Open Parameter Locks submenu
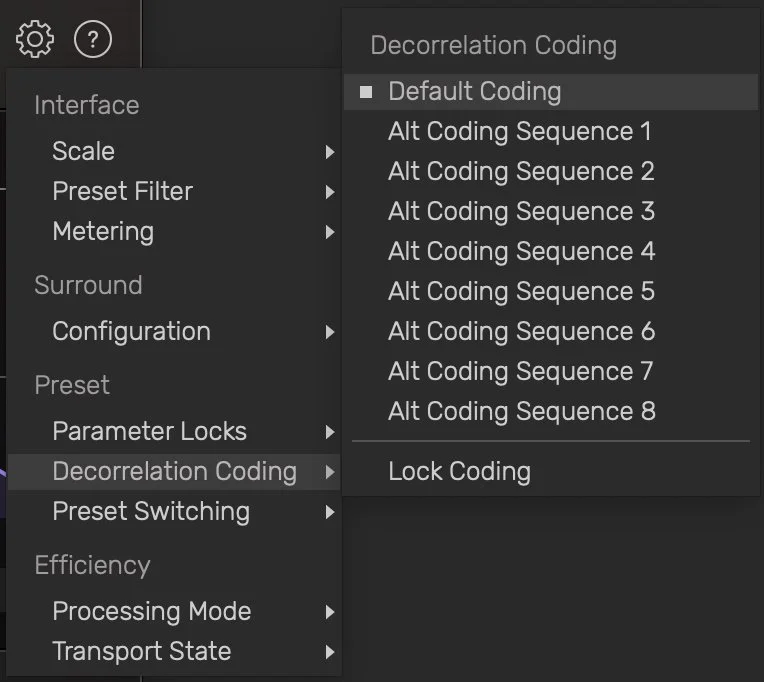The image size is (764, 682). pyautogui.click(x=149, y=432)
